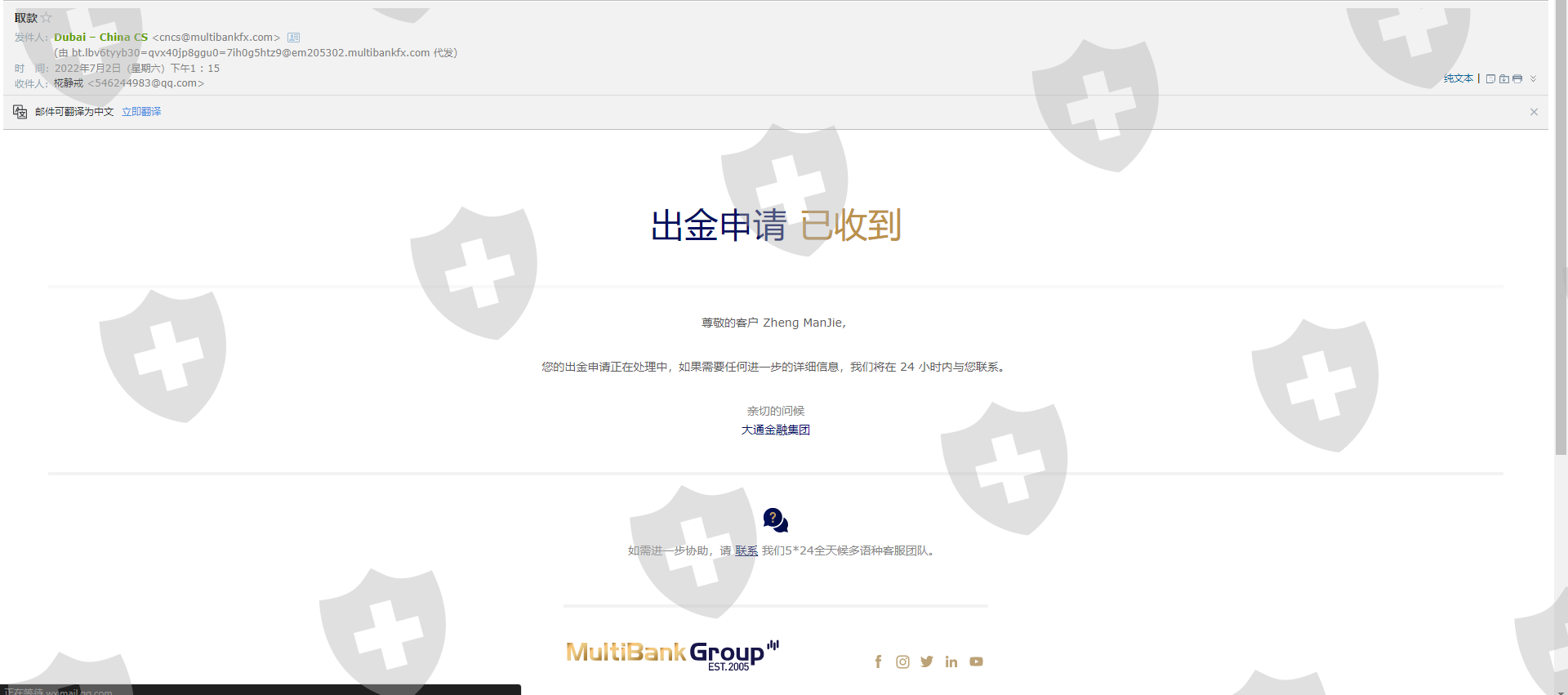This screenshot has width=1568, height=695.
Task: Click the help chat bubble icon
Action: (776, 520)
